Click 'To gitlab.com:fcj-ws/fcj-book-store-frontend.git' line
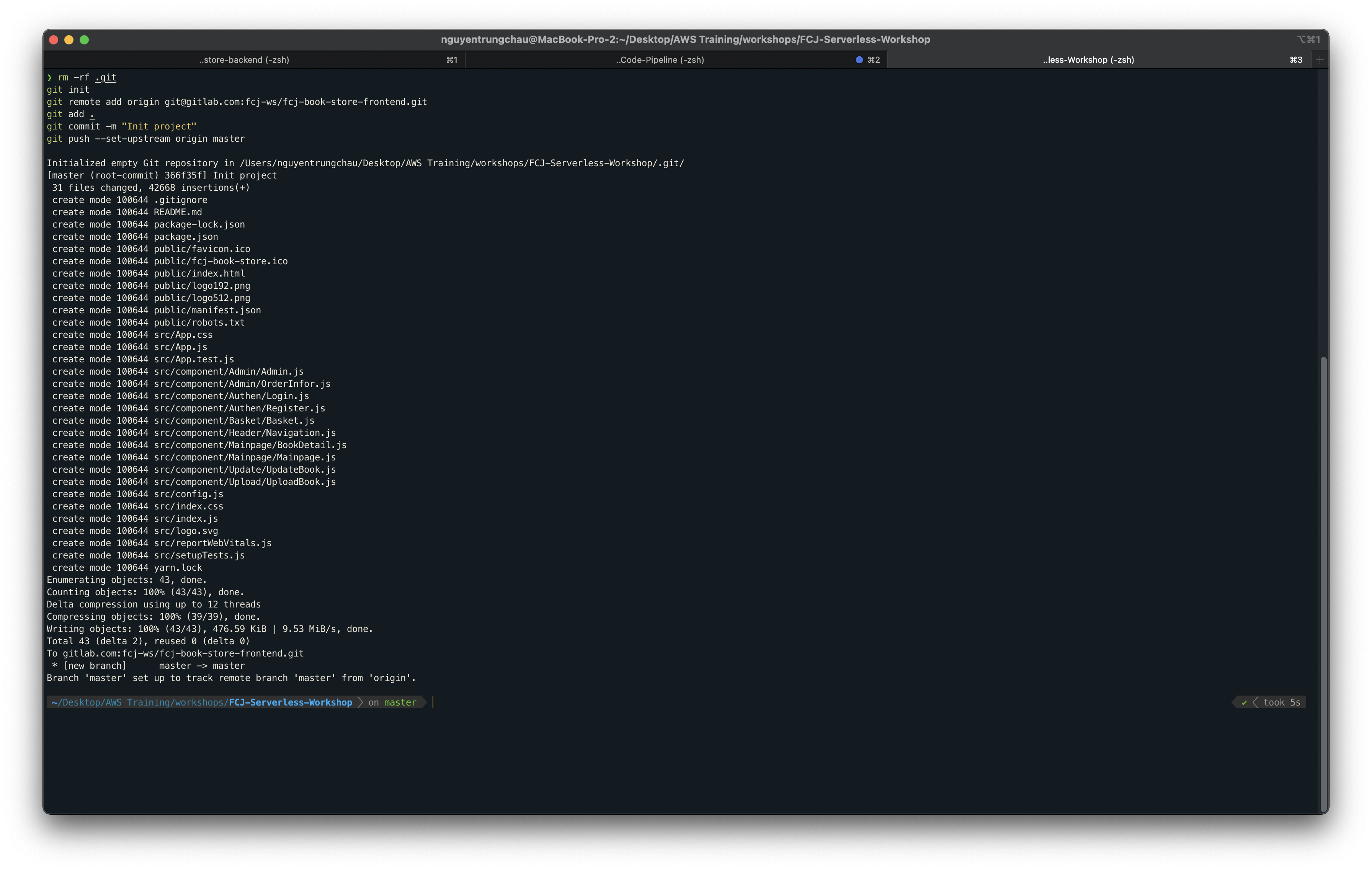 pos(175,653)
